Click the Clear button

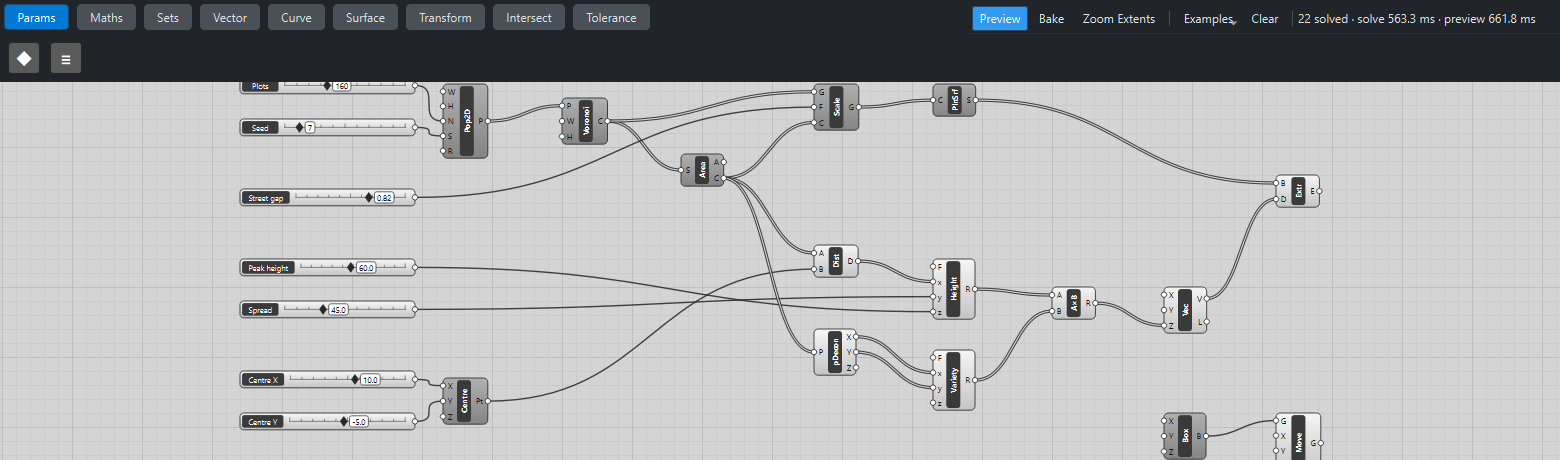coord(1265,19)
